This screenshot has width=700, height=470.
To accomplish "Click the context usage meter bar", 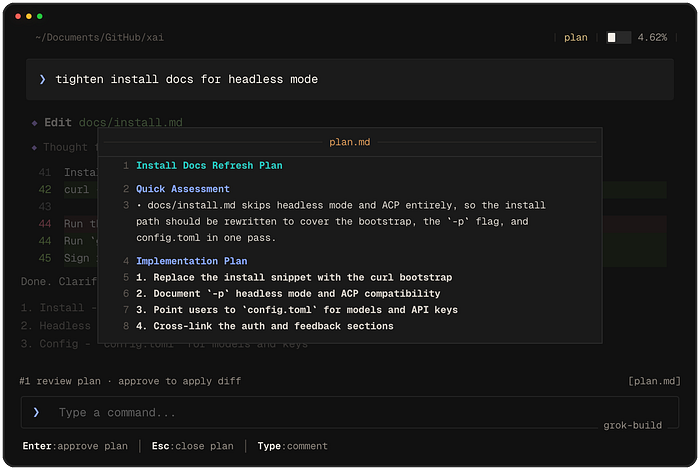I will point(618,37).
